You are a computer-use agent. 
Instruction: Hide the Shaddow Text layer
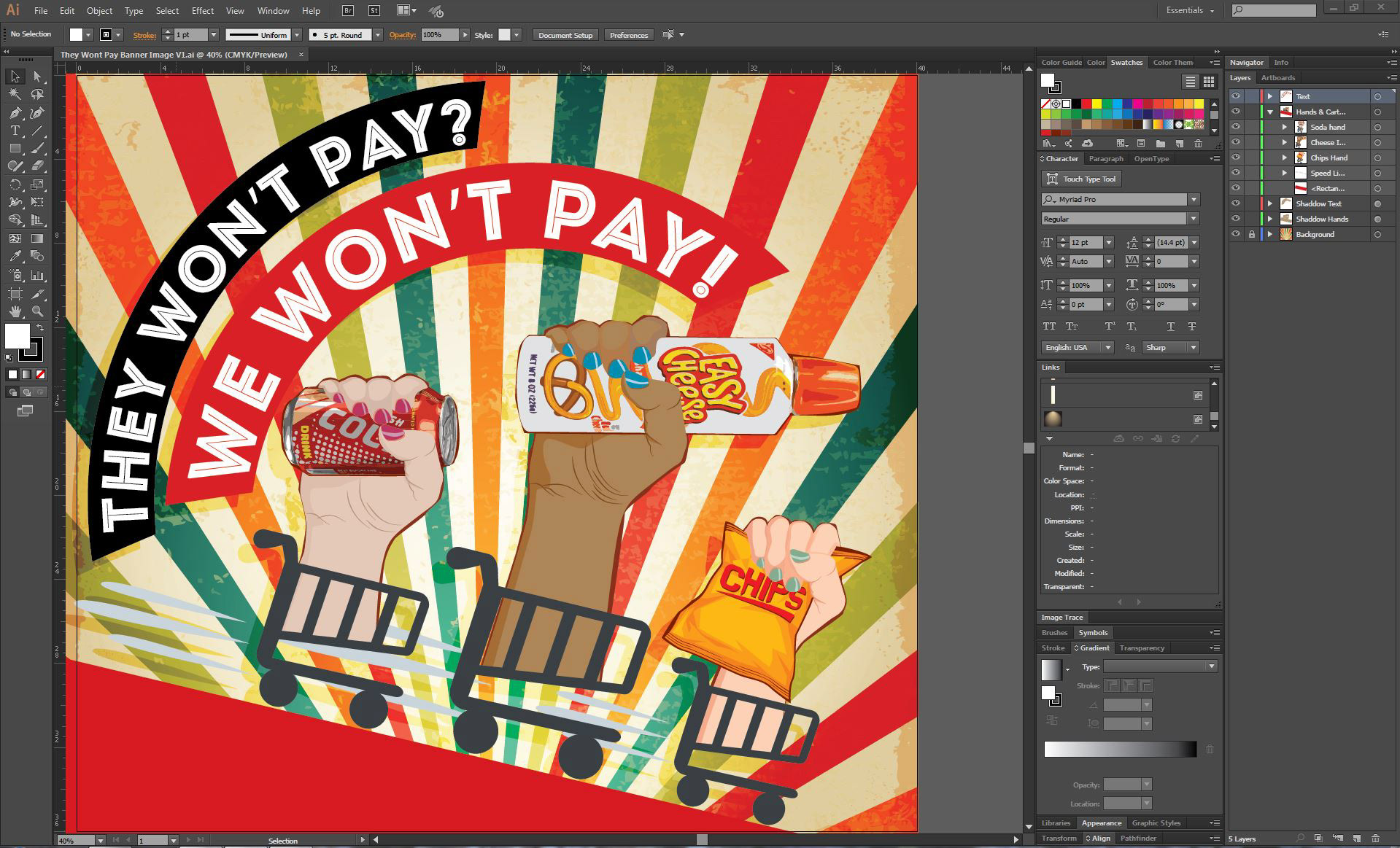pos(1236,203)
